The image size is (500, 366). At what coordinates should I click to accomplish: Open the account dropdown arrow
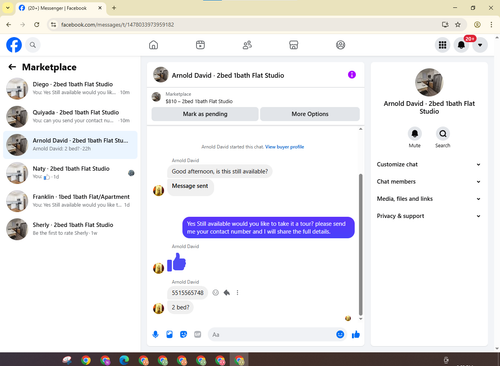(480, 45)
